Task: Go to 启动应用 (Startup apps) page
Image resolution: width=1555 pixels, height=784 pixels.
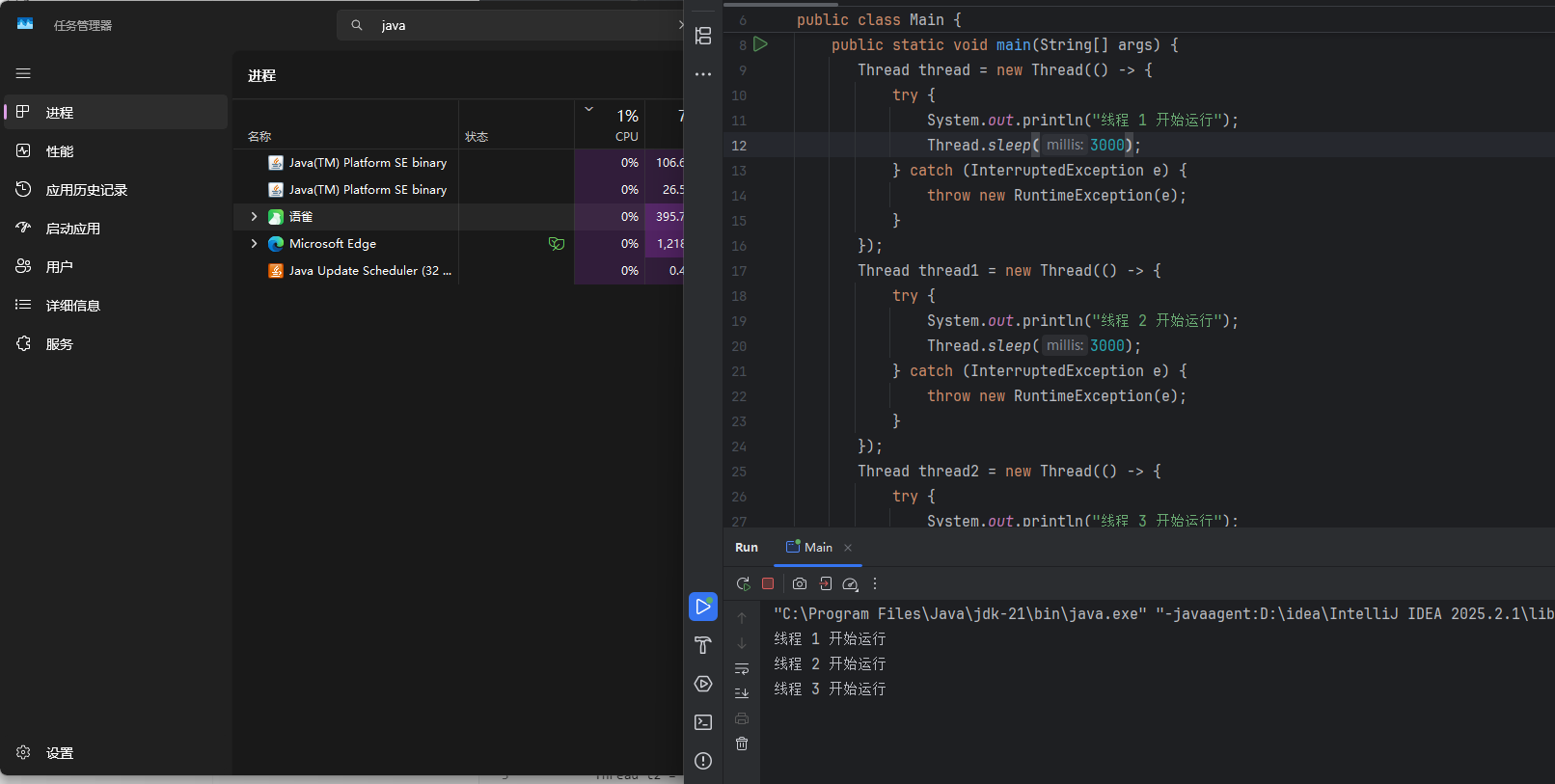Action: 116,228
